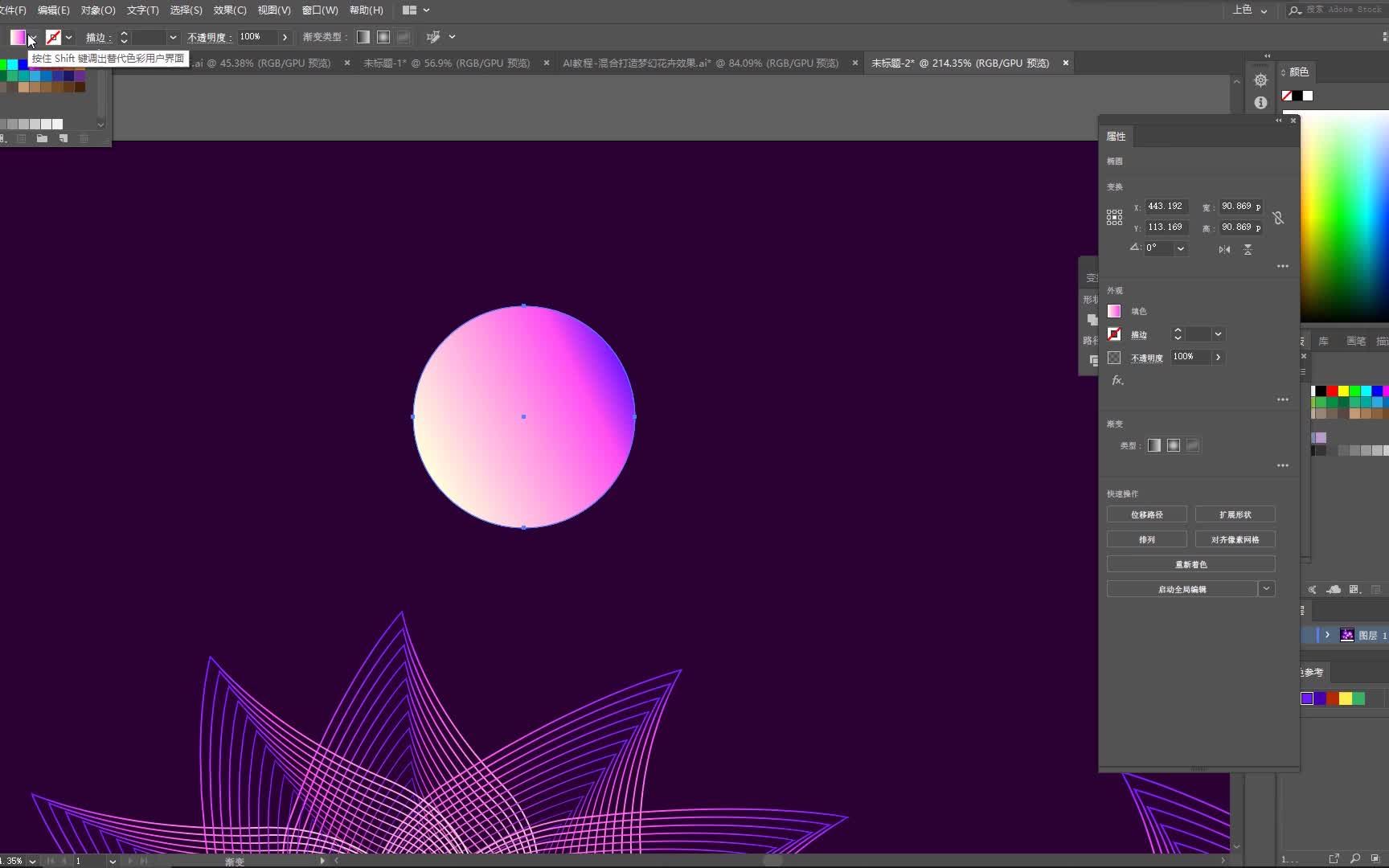The width and height of the screenshot is (1389, 868).
Task: Open more transform options ellipsis
Action: 1283,266
